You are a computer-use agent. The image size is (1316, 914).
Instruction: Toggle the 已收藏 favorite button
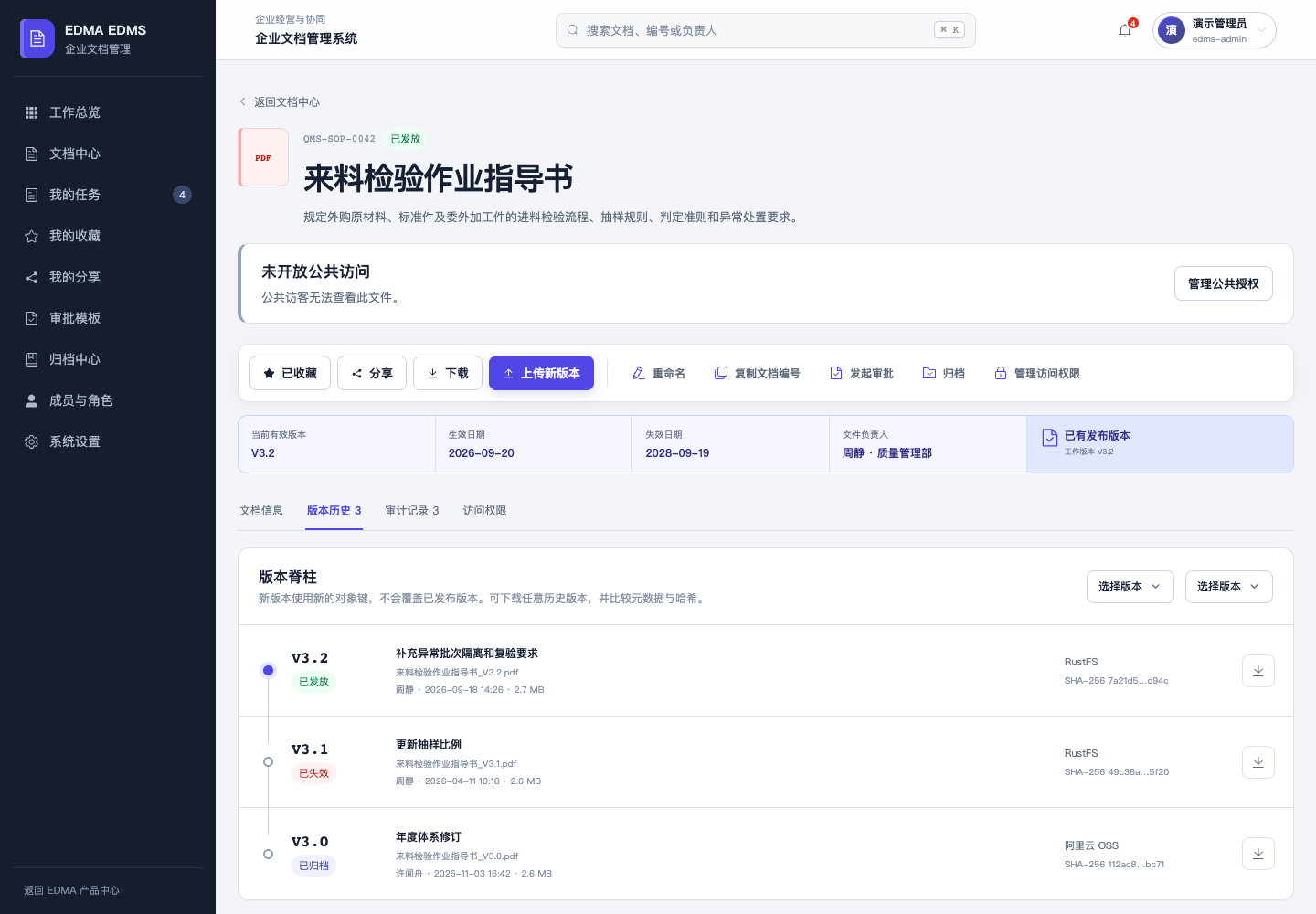pos(290,373)
